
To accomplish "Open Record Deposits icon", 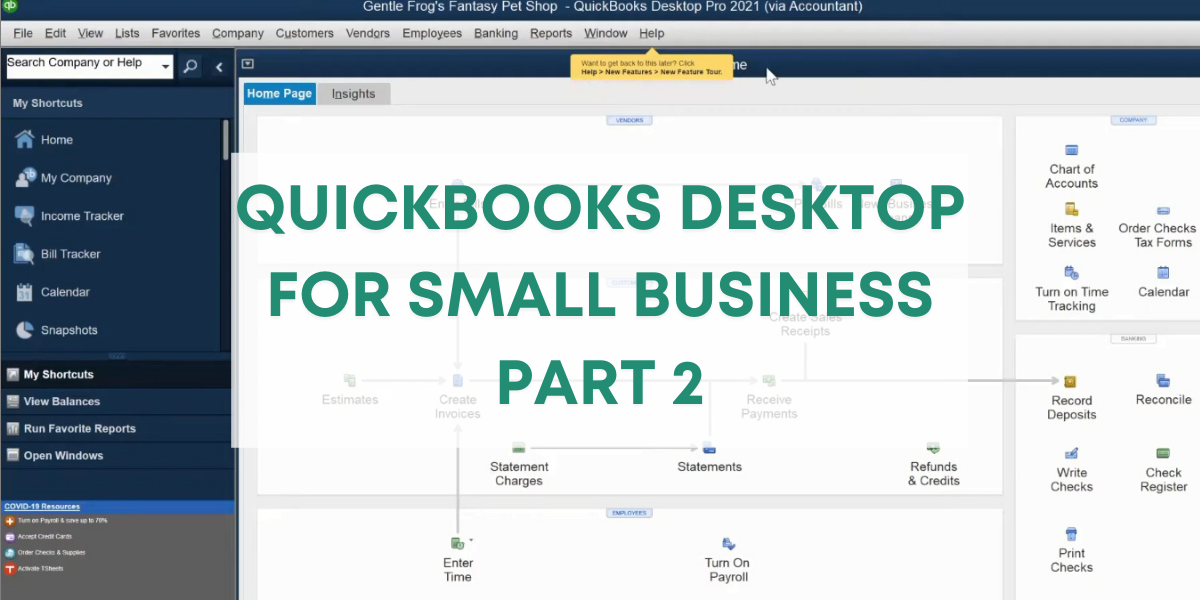I will (x=1071, y=381).
